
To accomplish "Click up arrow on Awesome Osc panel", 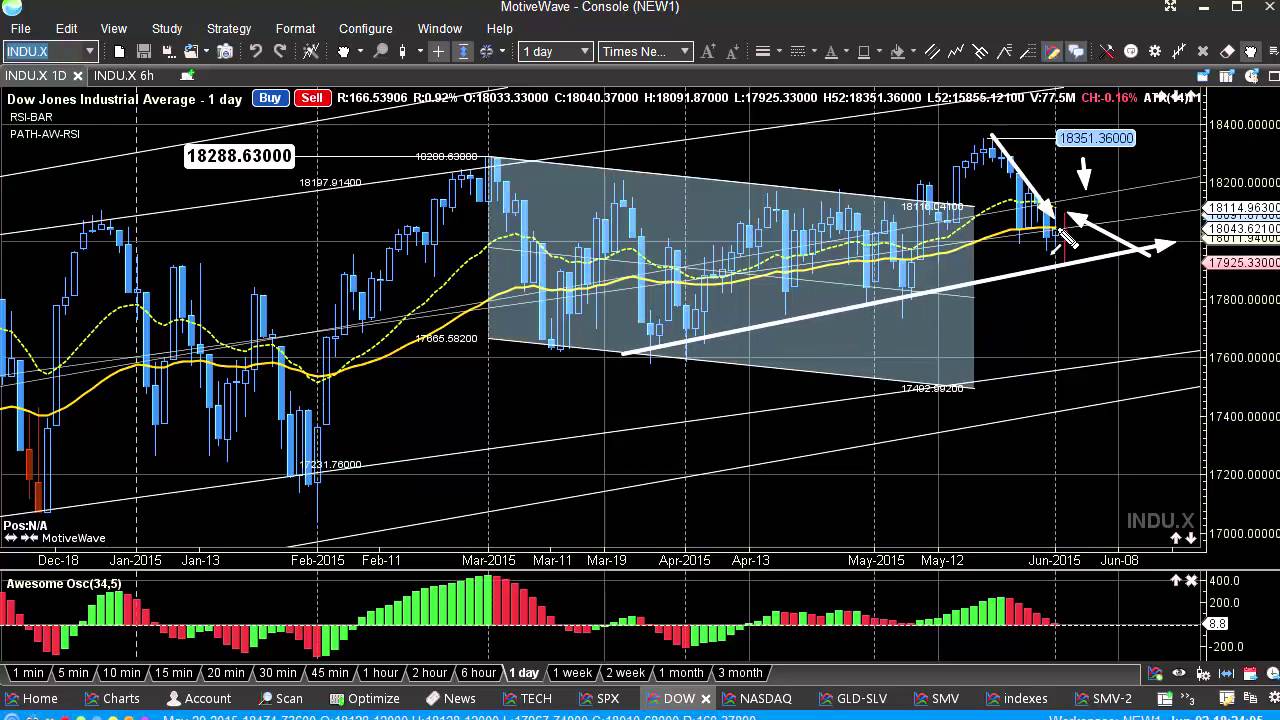I will click(x=1176, y=581).
